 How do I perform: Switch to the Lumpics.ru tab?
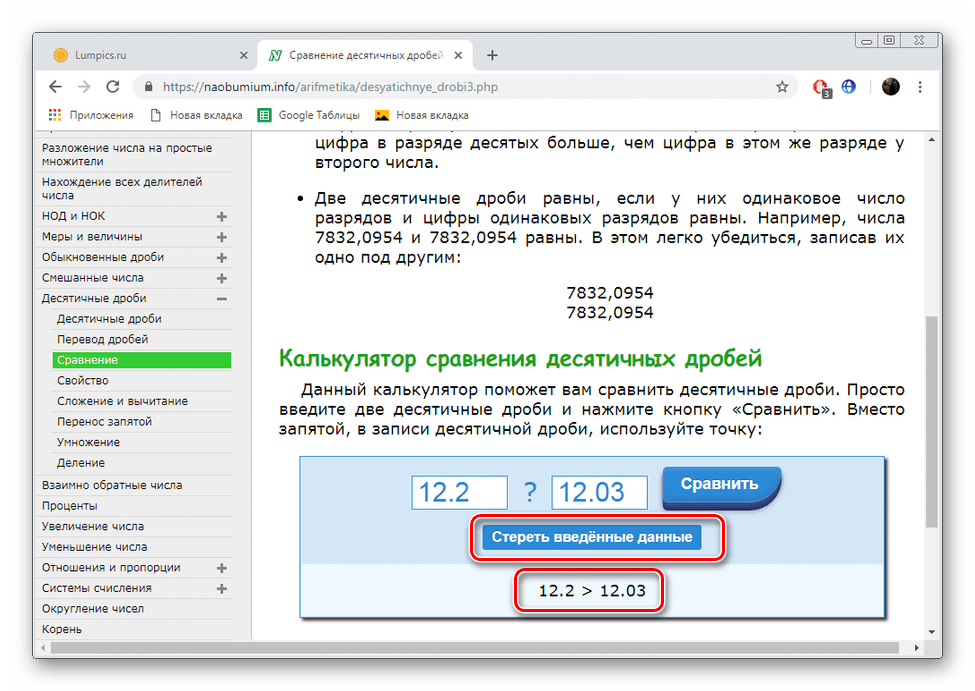click(149, 55)
